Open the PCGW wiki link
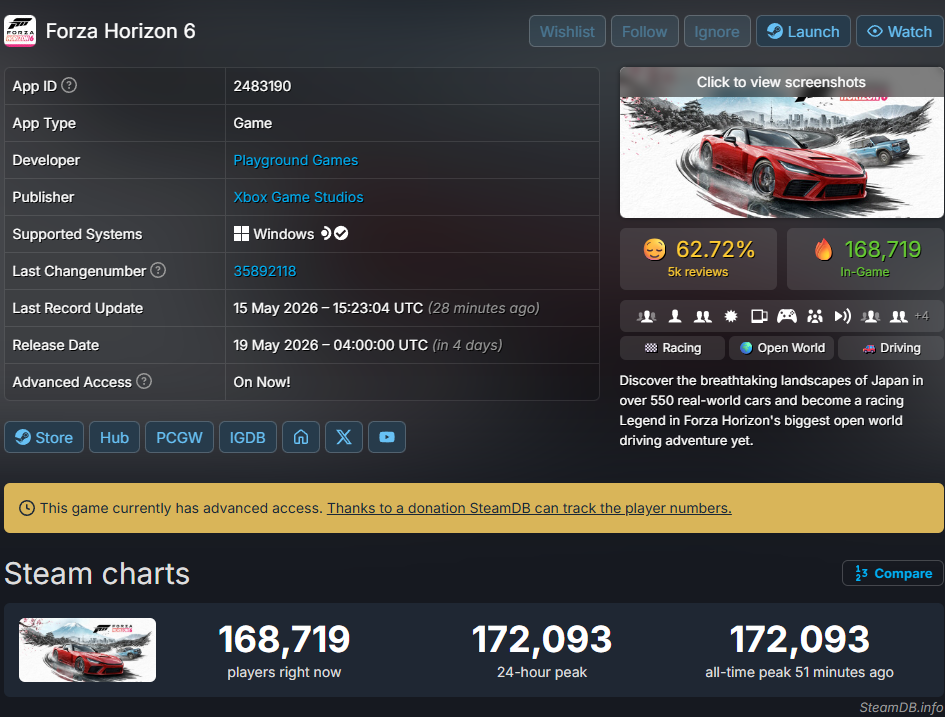Screen dimensions: 945x717 tap(180, 437)
